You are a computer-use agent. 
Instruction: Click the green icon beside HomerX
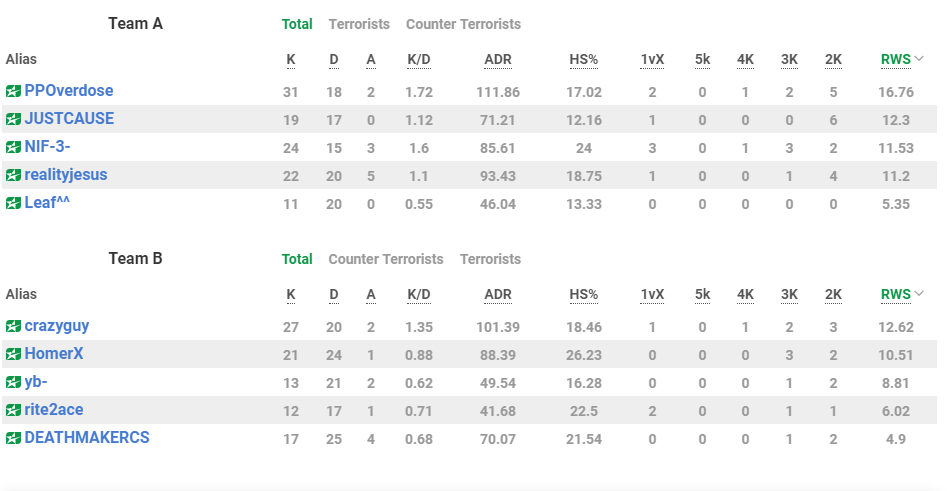(x=13, y=354)
